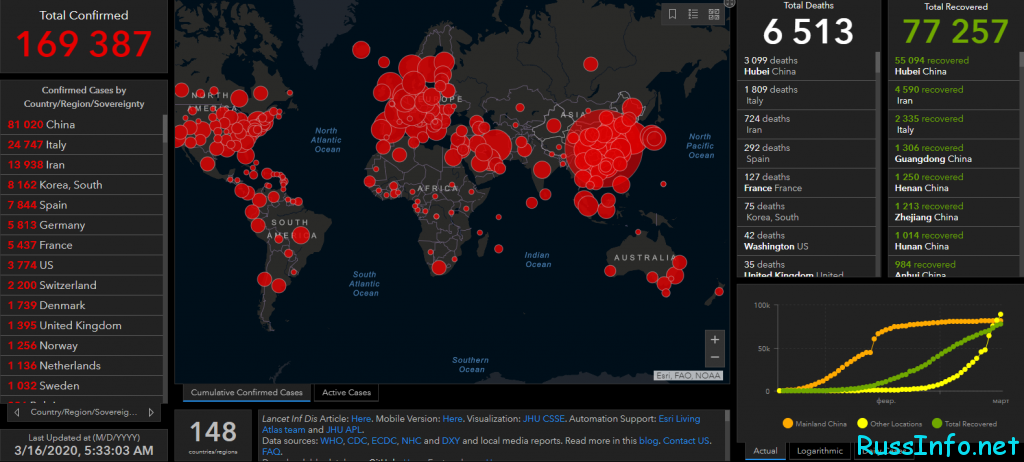Click 1 809 deaths Italy entry
The image size is (1024, 462).
click(x=807, y=95)
